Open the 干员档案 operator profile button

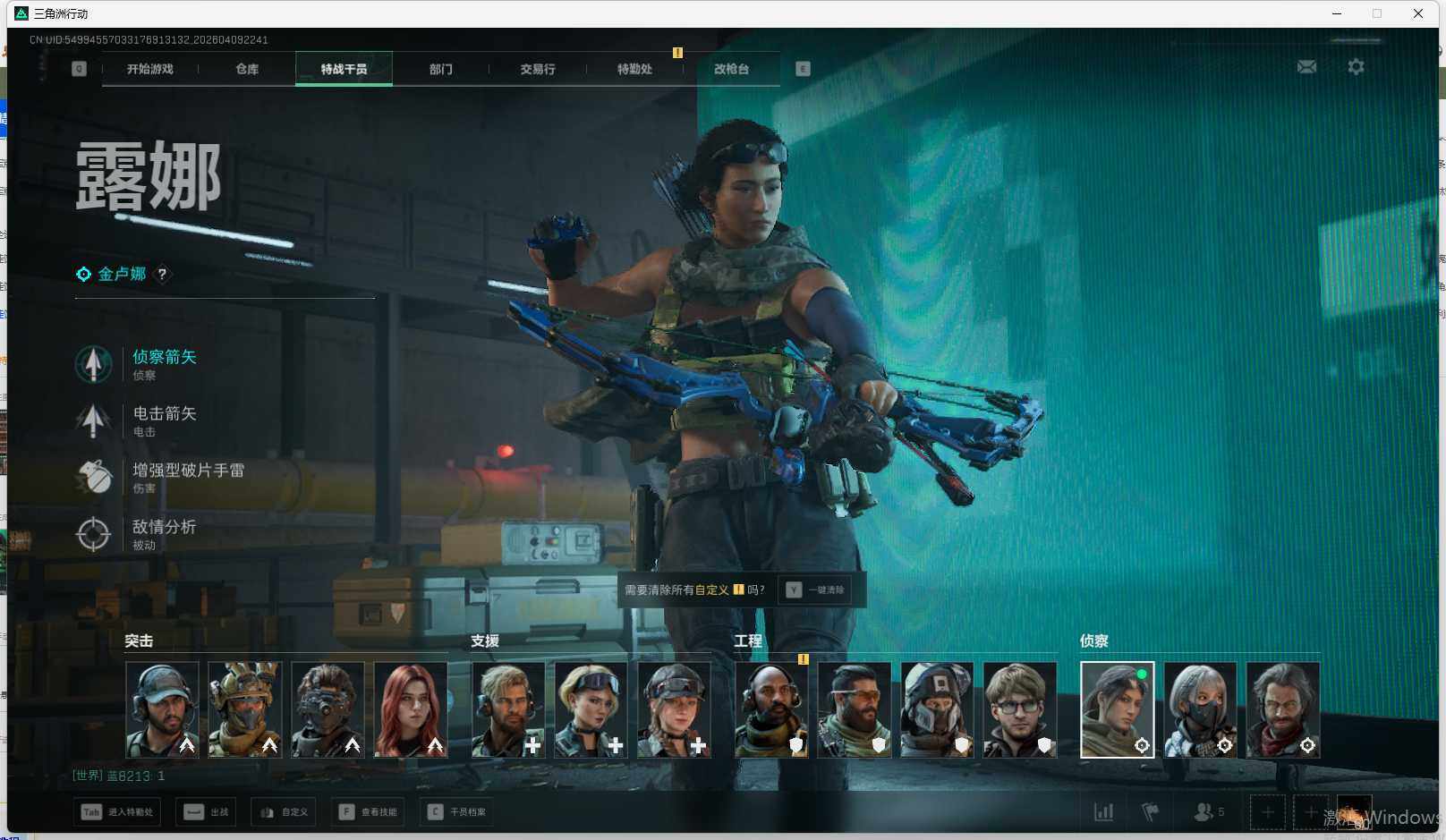[456, 812]
